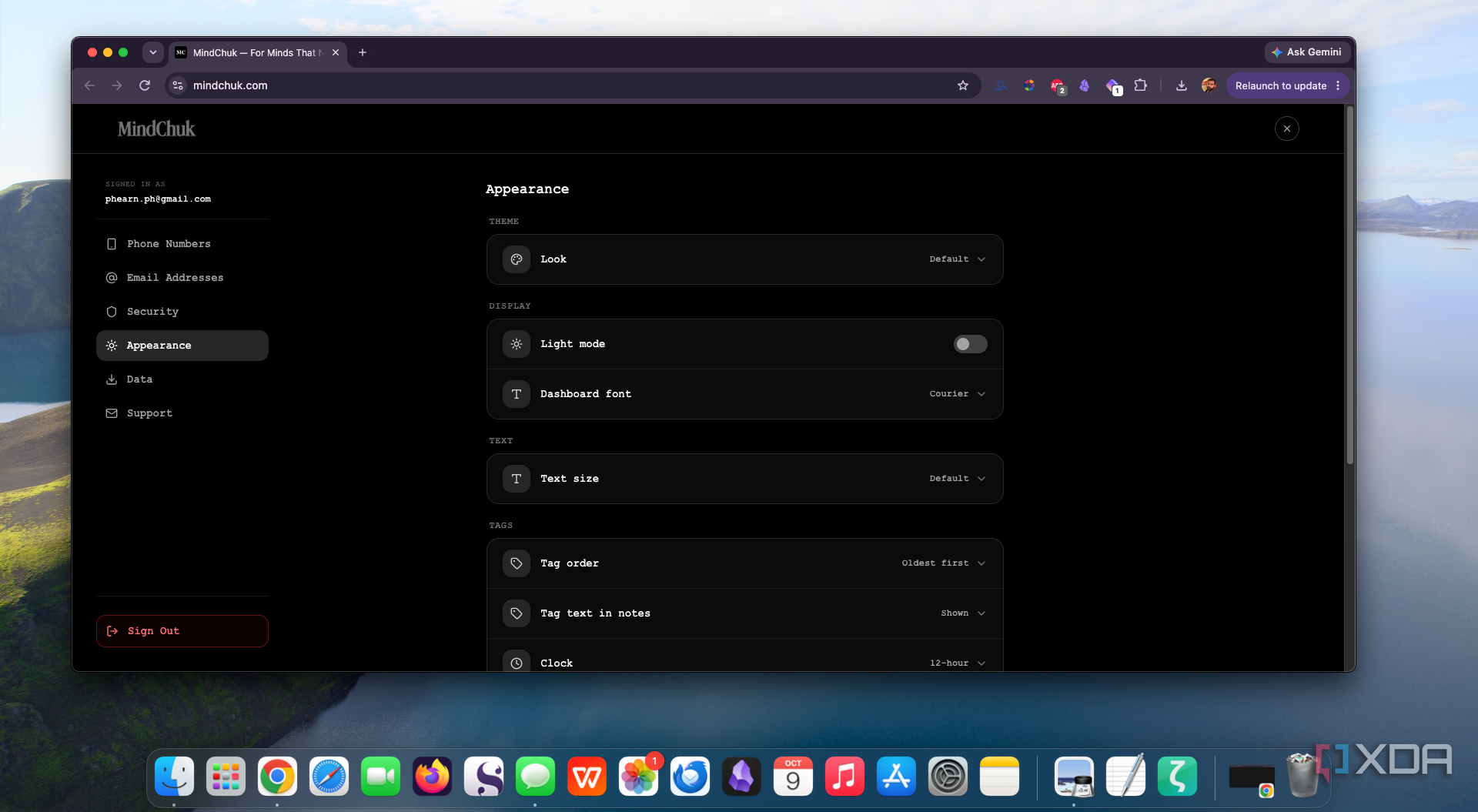Click the palette icon beside Look

coord(517,259)
